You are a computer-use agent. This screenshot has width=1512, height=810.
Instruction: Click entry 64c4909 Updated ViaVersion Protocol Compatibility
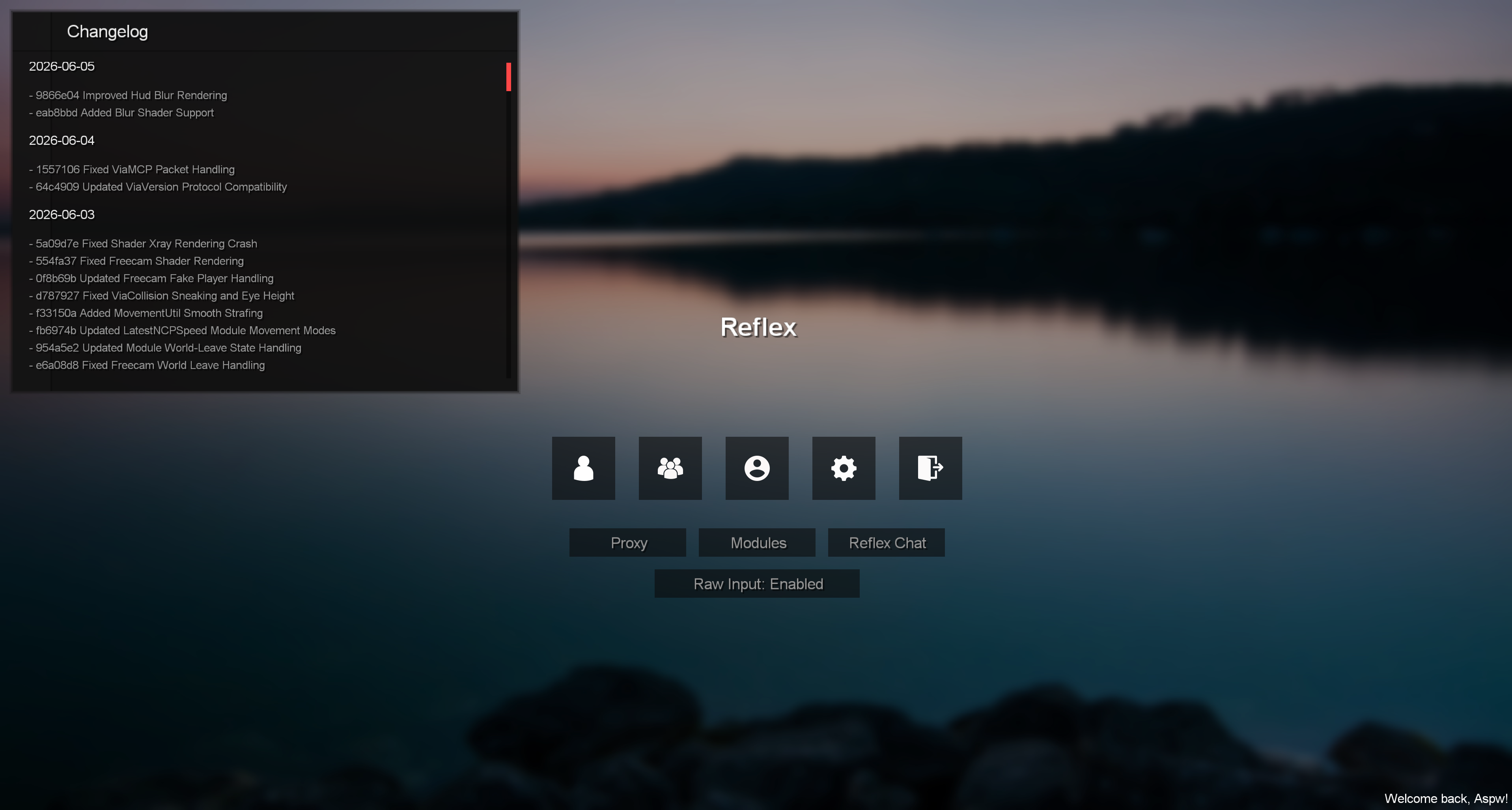point(158,187)
